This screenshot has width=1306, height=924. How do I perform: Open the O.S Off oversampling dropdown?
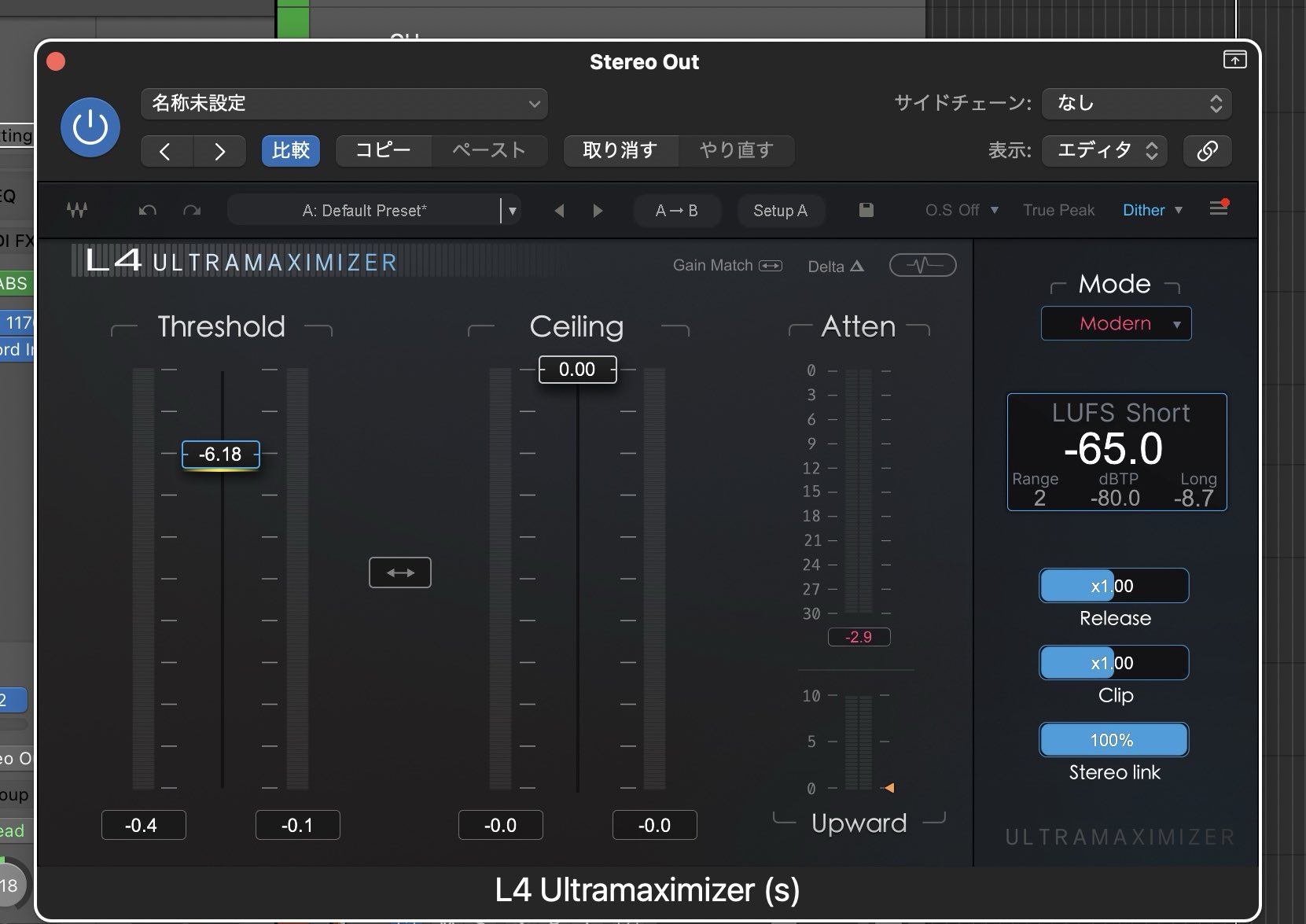pos(962,210)
